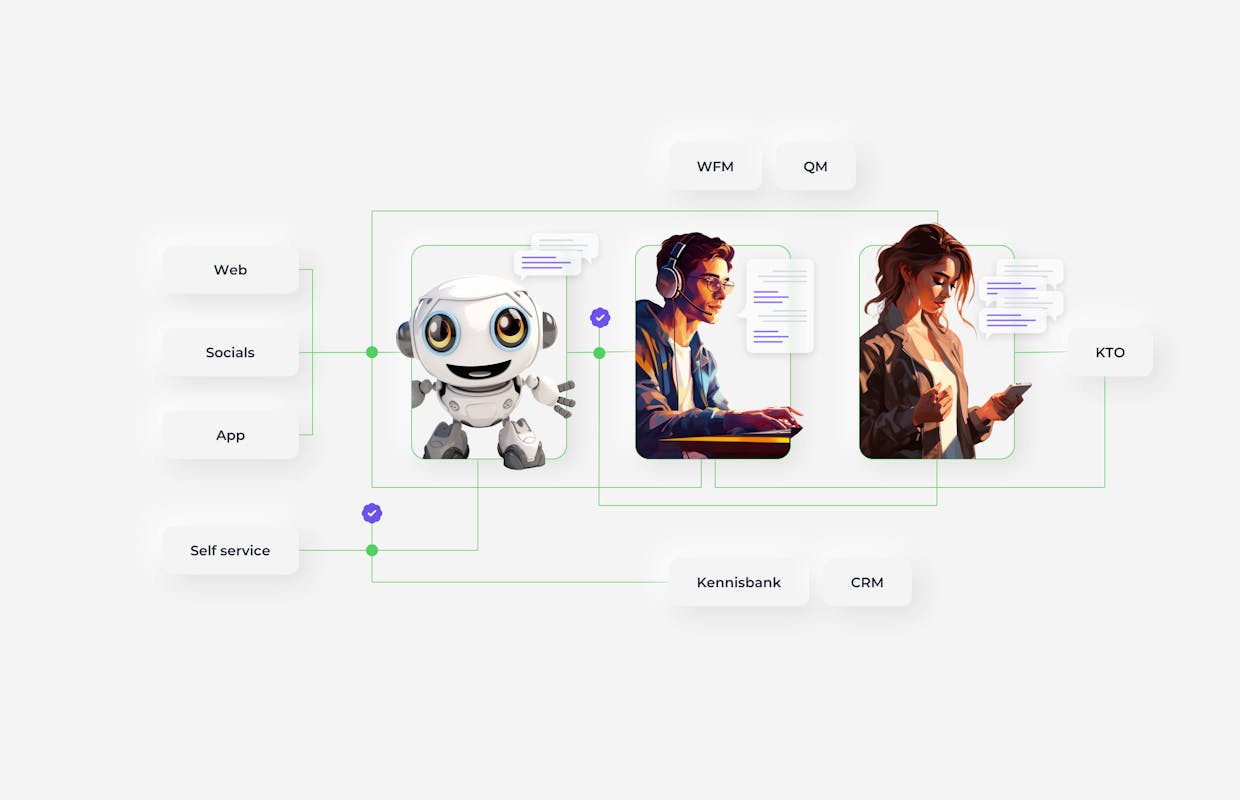This screenshot has height=800, width=1240.
Task: Click green node between robot and agent
Action: tap(599, 353)
